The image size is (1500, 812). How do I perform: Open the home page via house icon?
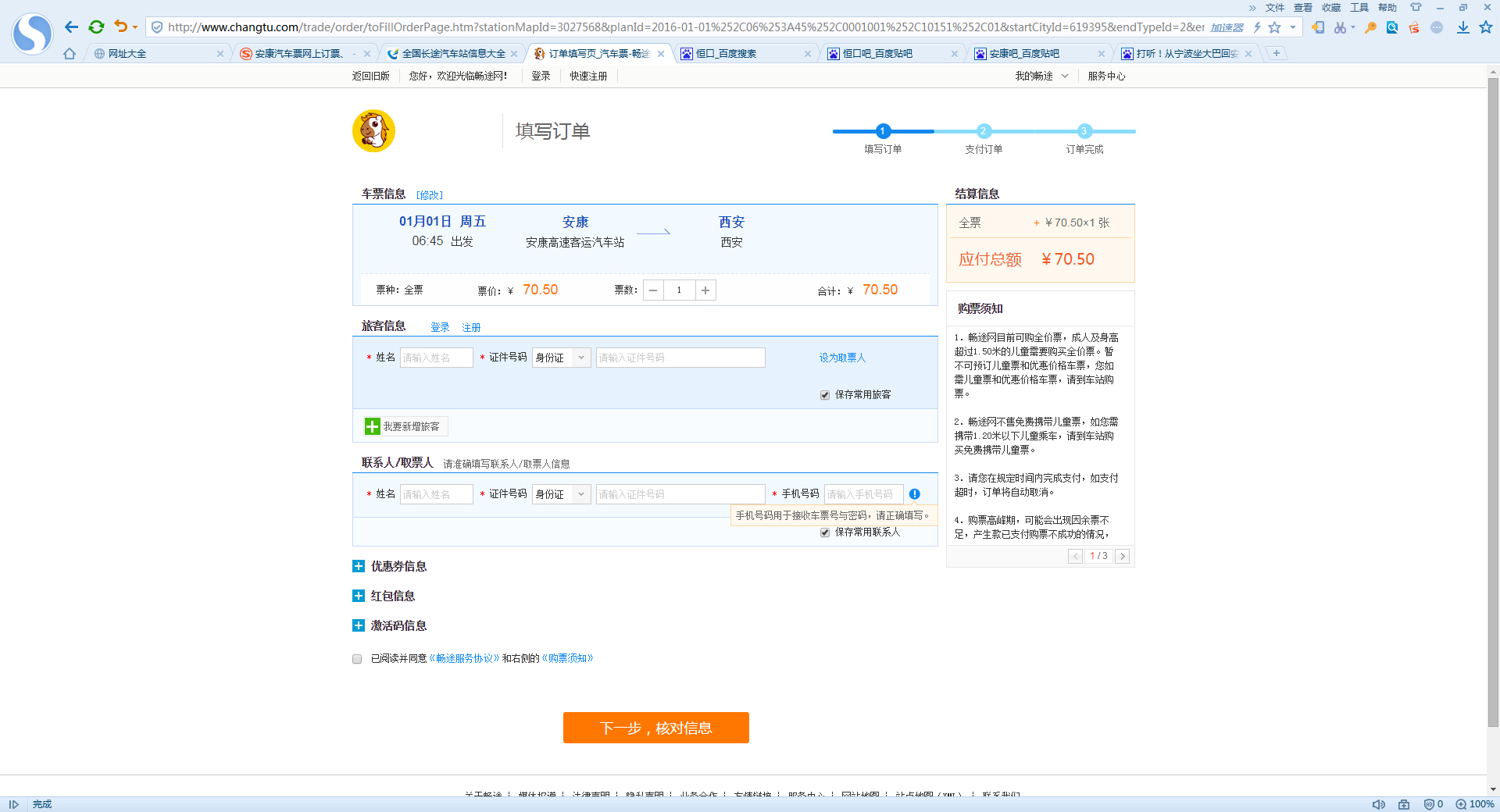point(70,54)
